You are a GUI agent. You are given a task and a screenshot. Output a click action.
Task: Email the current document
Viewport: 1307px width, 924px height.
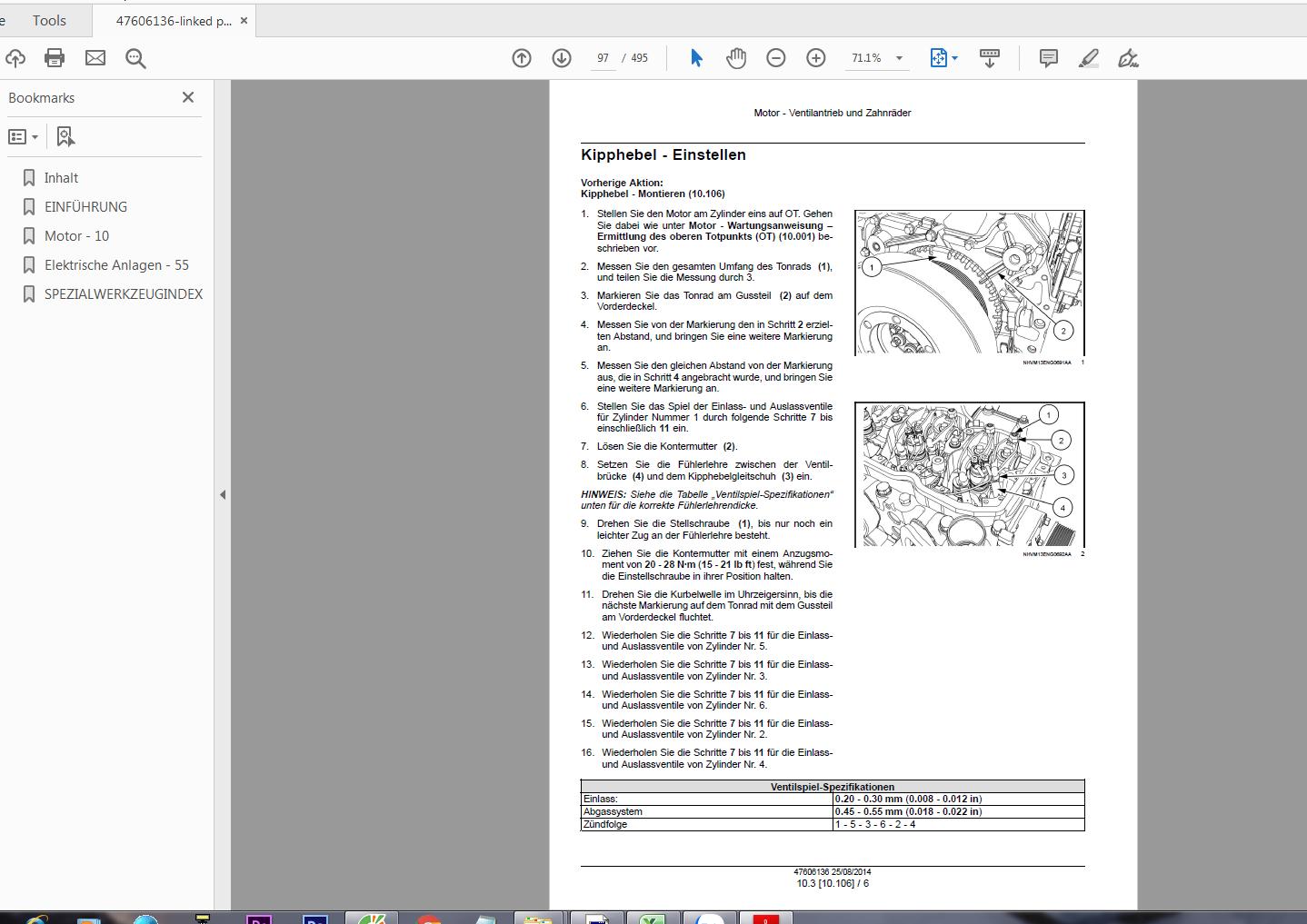tap(95, 57)
